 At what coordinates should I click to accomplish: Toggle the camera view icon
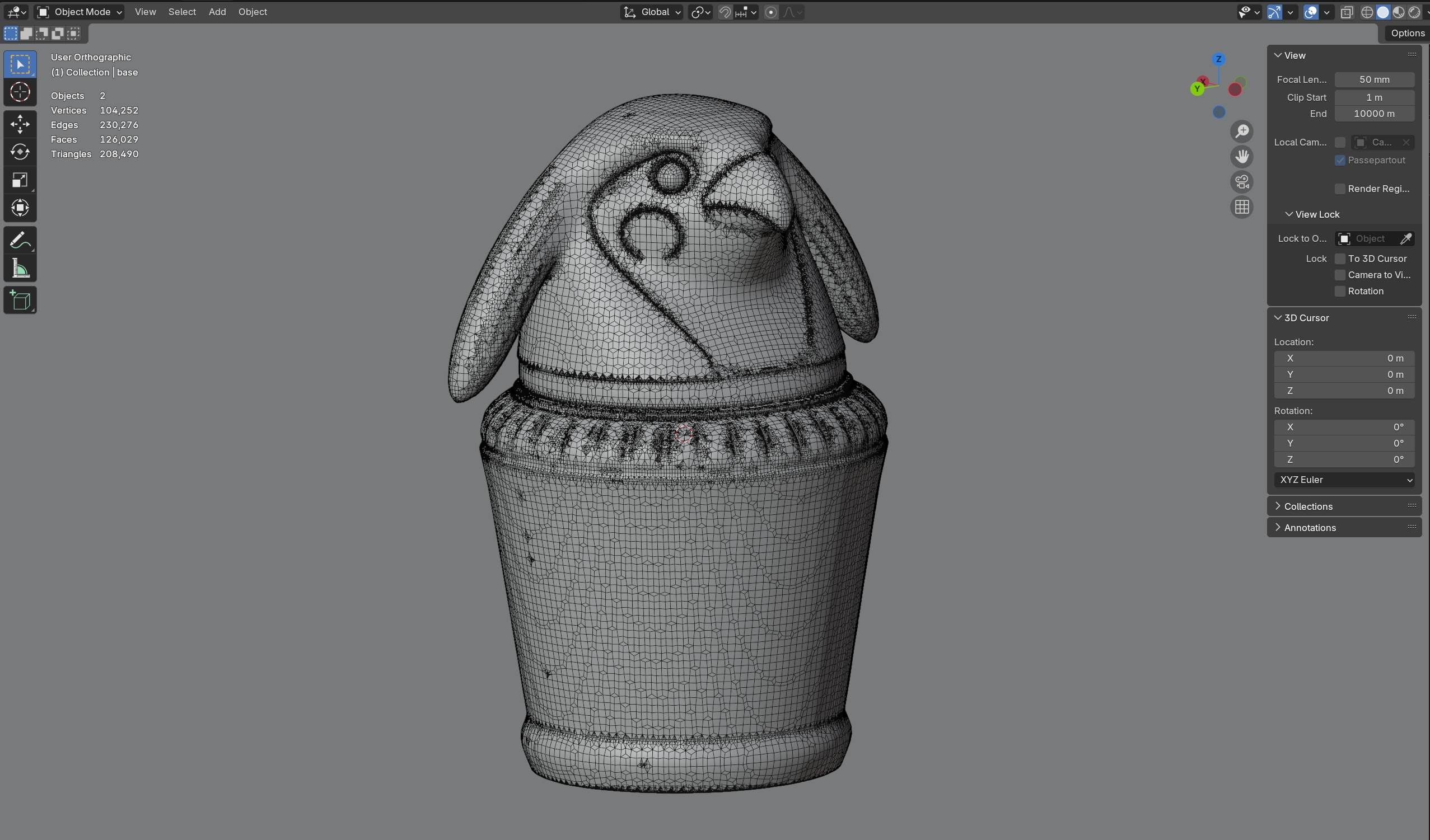coord(1242,182)
